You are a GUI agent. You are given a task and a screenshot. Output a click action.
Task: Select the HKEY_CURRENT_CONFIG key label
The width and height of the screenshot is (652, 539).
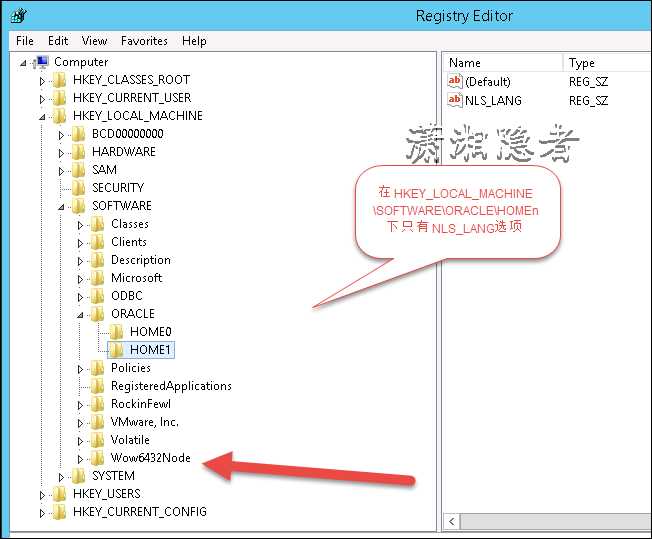(x=140, y=512)
